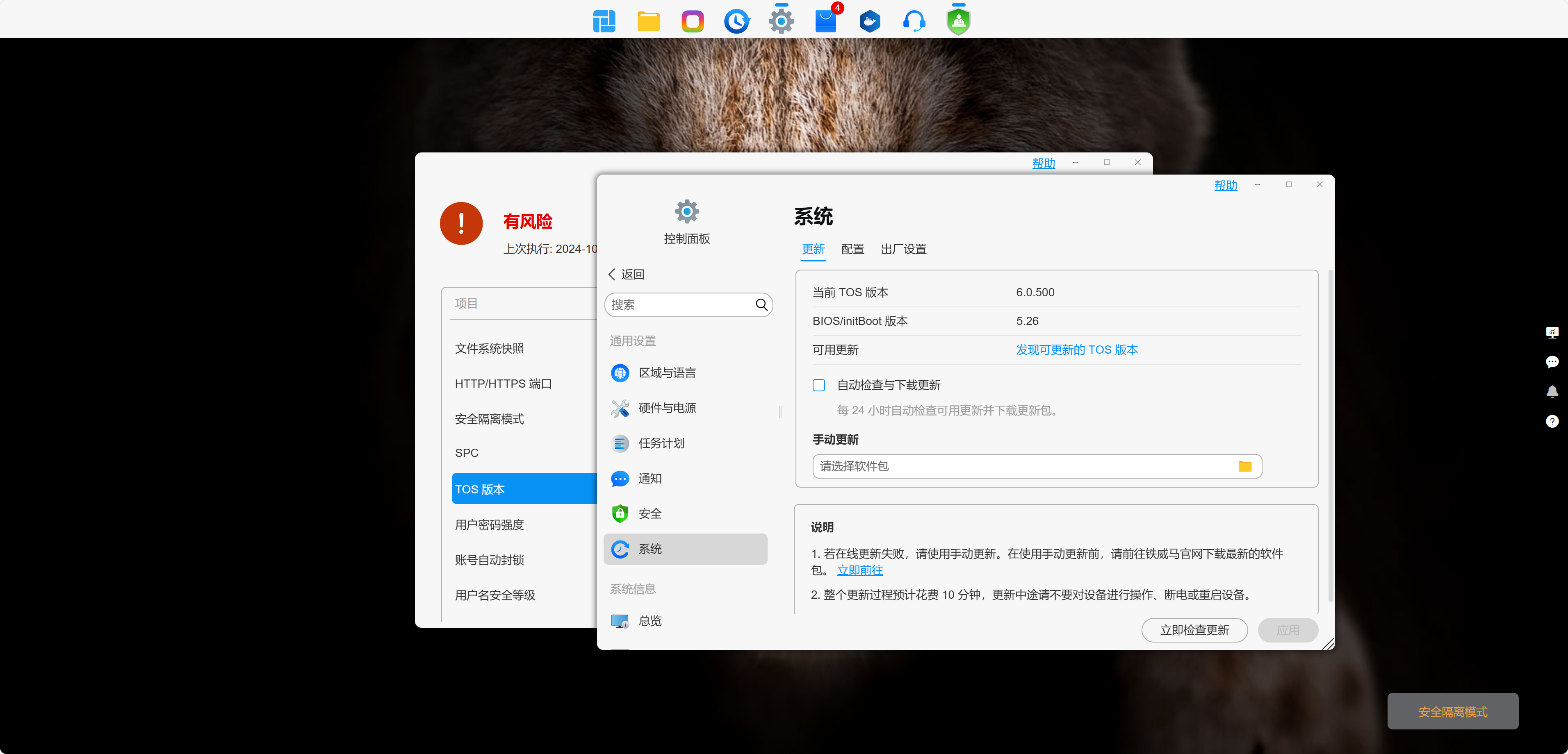Viewport: 1568px width, 754px height.
Task: Open the headset support icon in dock
Action: [914, 21]
